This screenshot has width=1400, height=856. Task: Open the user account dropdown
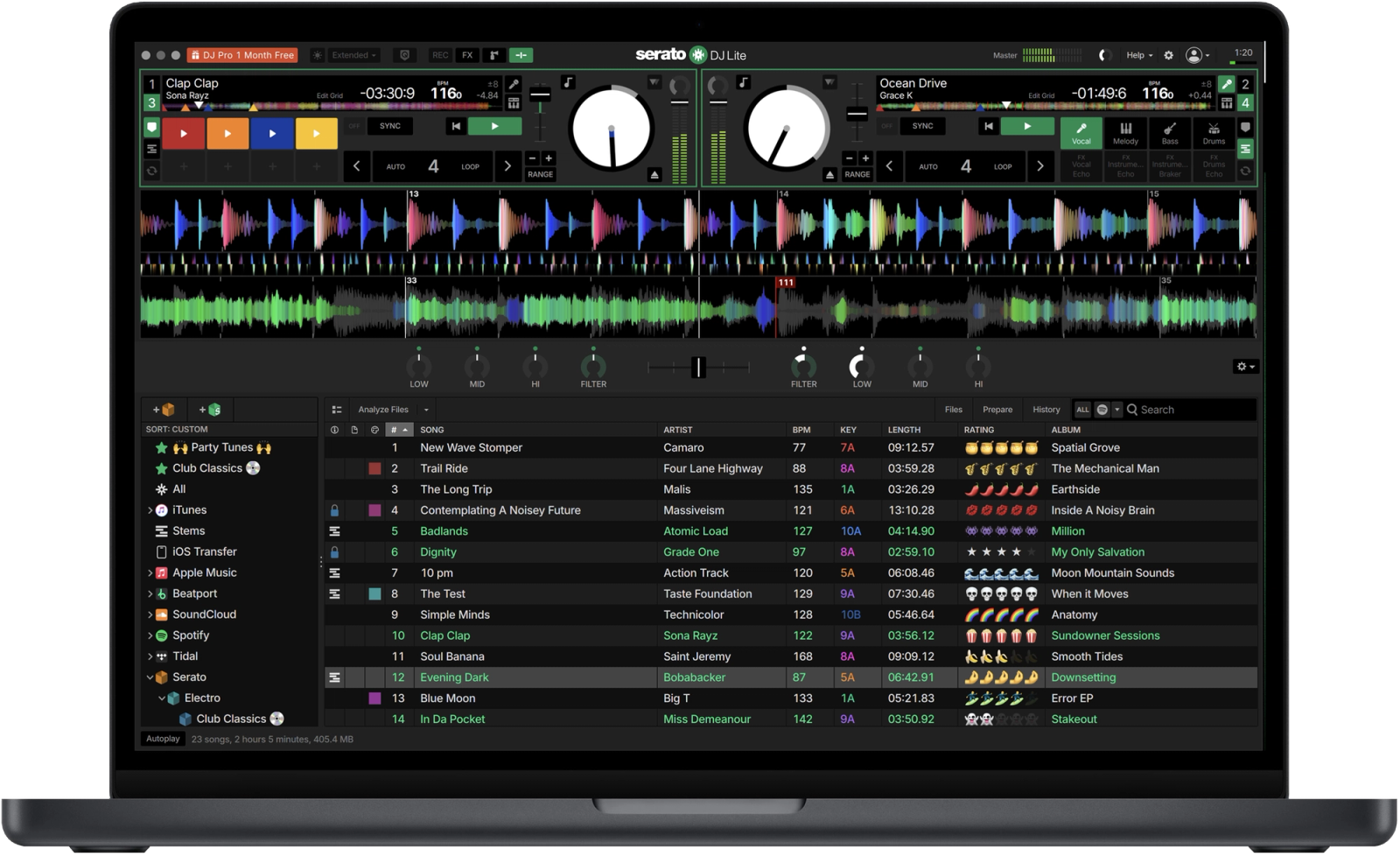pos(1198,55)
